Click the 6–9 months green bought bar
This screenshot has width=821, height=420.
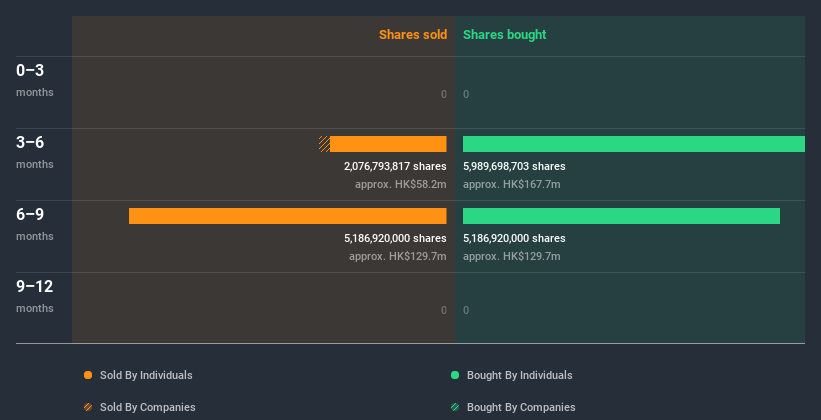[622, 216]
